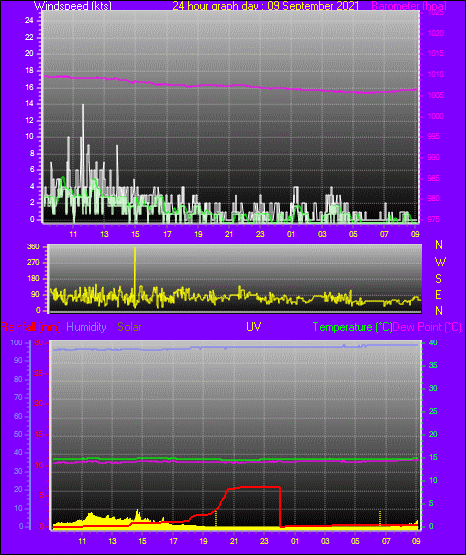Click the W compass direction label

point(440,262)
